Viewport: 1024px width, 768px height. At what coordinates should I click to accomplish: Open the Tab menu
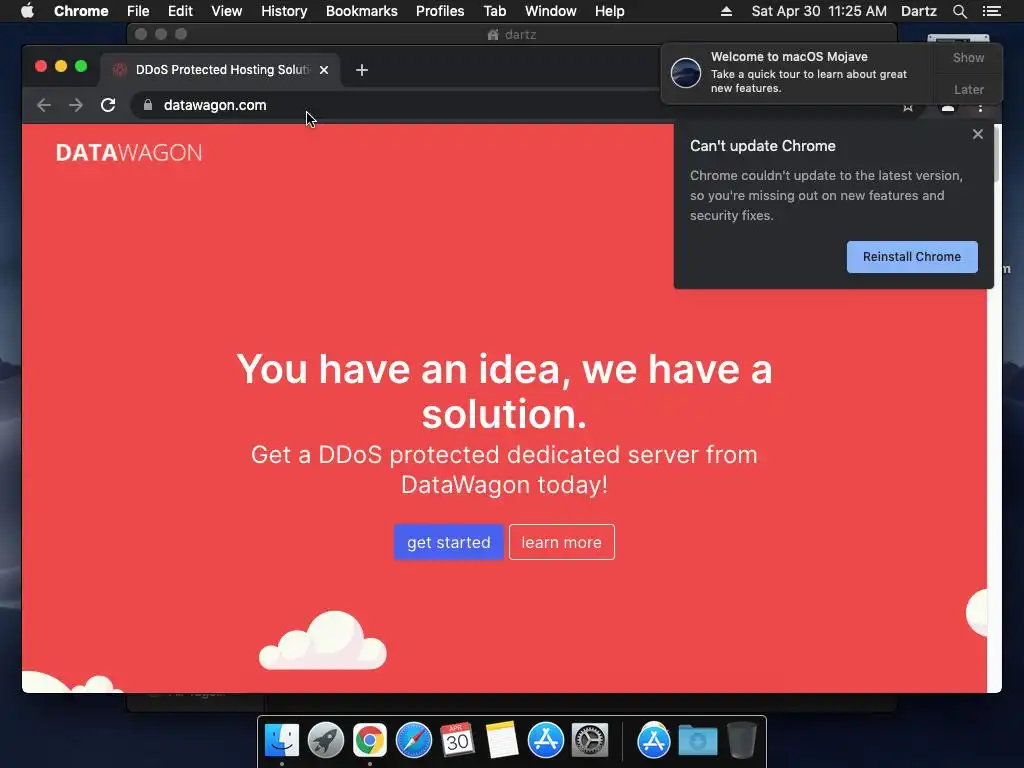[x=494, y=11]
